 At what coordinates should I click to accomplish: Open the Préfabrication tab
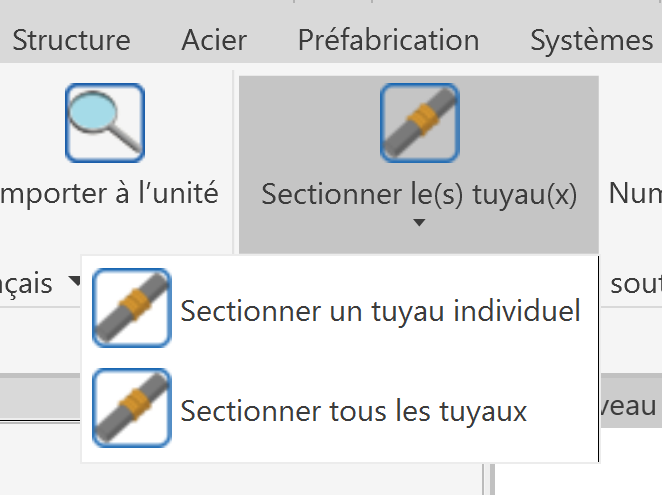(x=388, y=41)
